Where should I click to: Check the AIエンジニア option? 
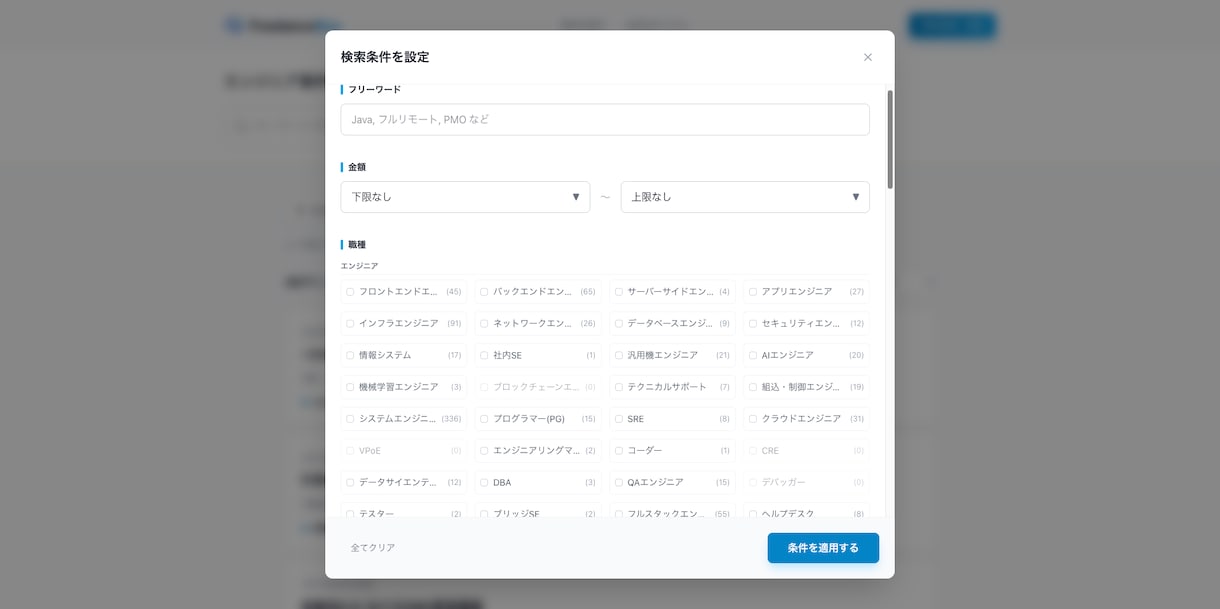point(753,355)
